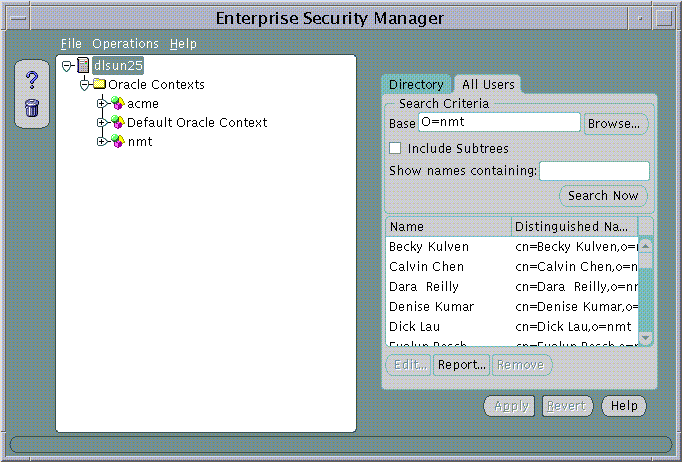This screenshot has height=462, width=682.
Task: Click the user list scroll-down arrow
Action: click(646, 338)
